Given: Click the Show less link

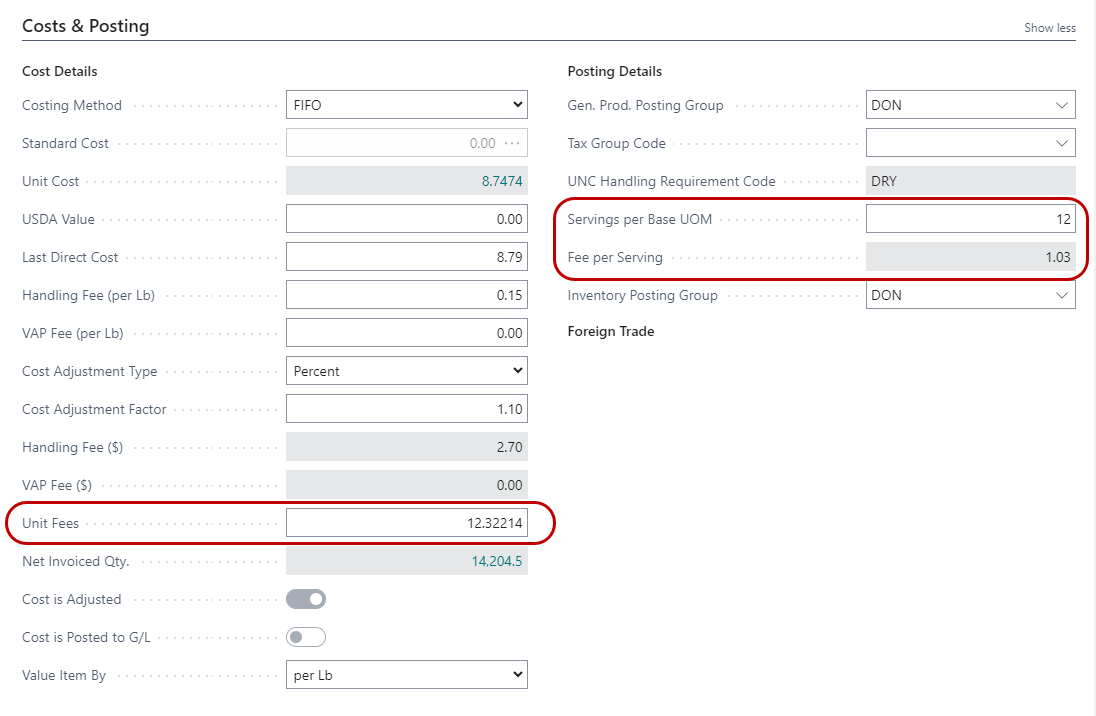Looking at the screenshot, I should 1049,28.
